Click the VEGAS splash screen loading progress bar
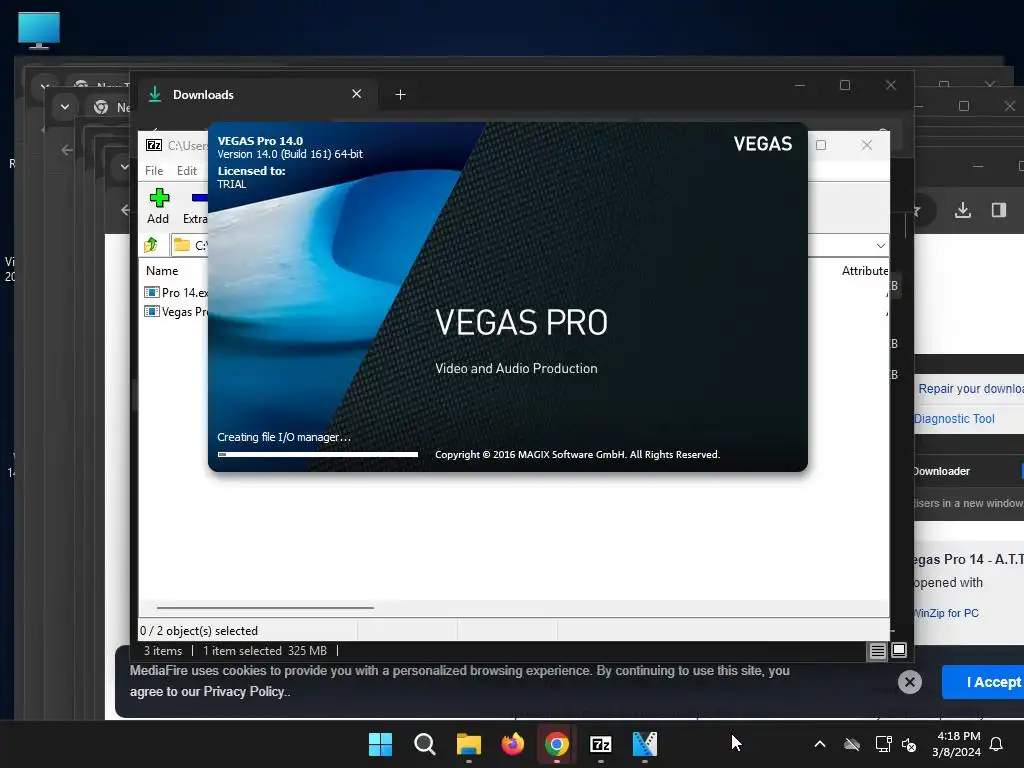 pos(317,455)
